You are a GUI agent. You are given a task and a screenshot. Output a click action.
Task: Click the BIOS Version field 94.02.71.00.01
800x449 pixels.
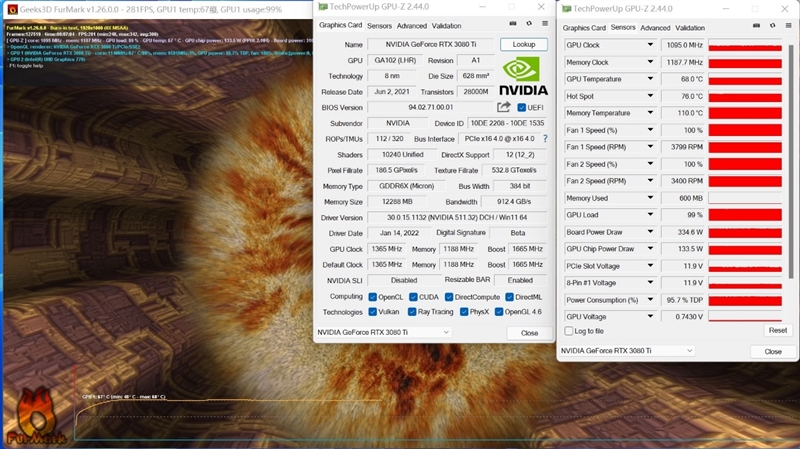pyautogui.click(x=431, y=107)
